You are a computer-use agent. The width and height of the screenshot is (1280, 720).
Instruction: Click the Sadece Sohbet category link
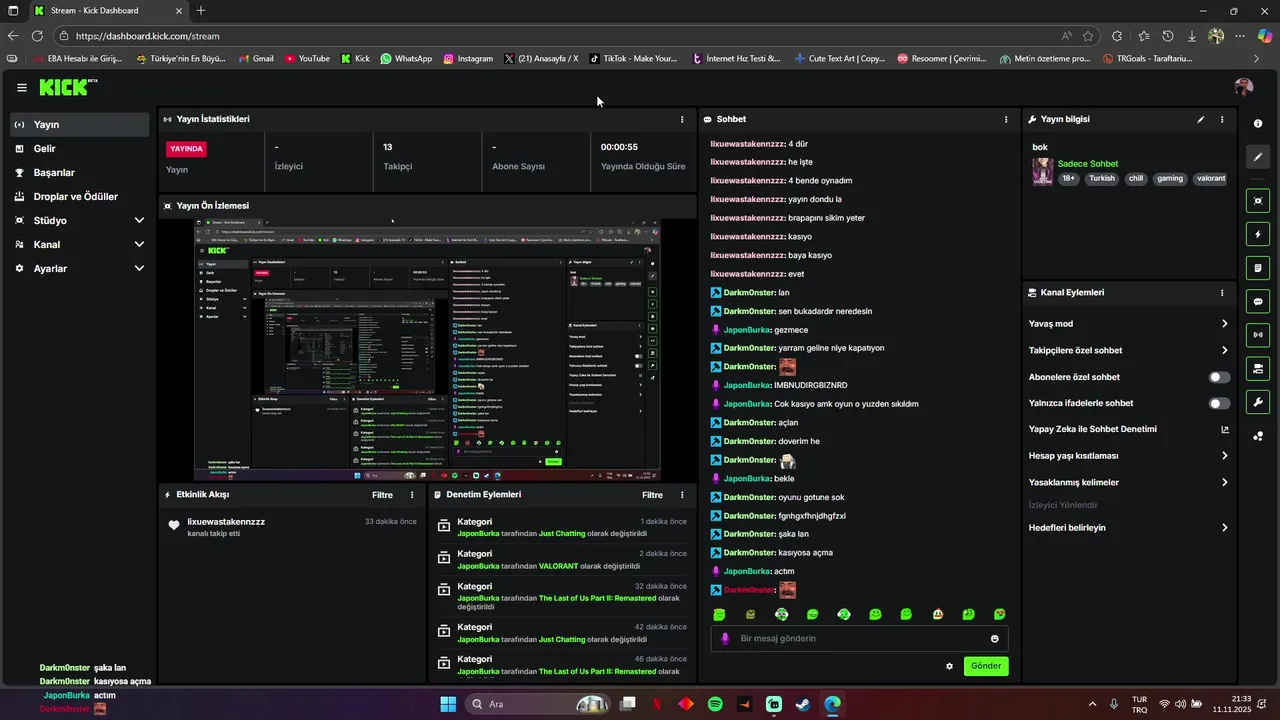click(1088, 164)
